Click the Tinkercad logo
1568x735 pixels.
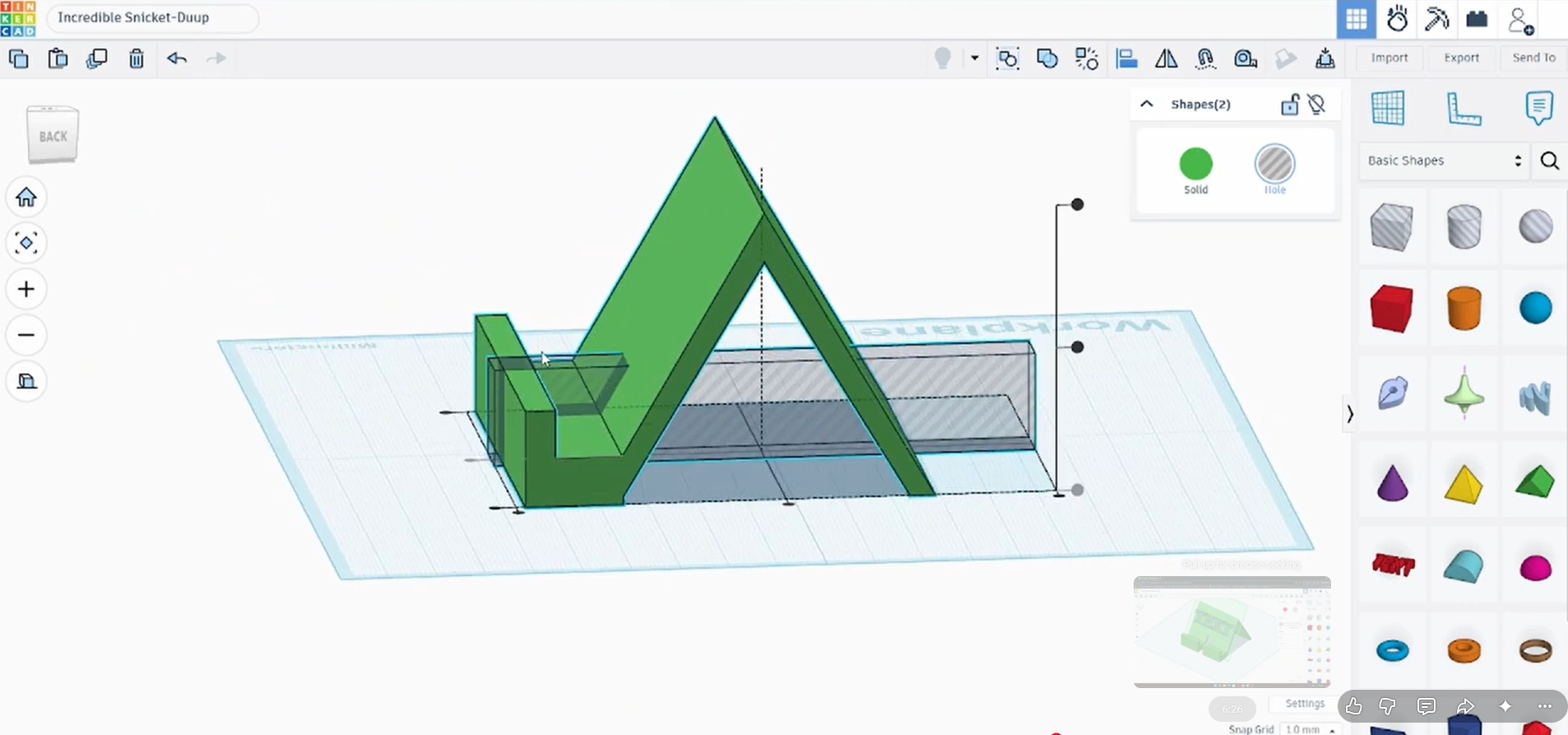coord(18,18)
